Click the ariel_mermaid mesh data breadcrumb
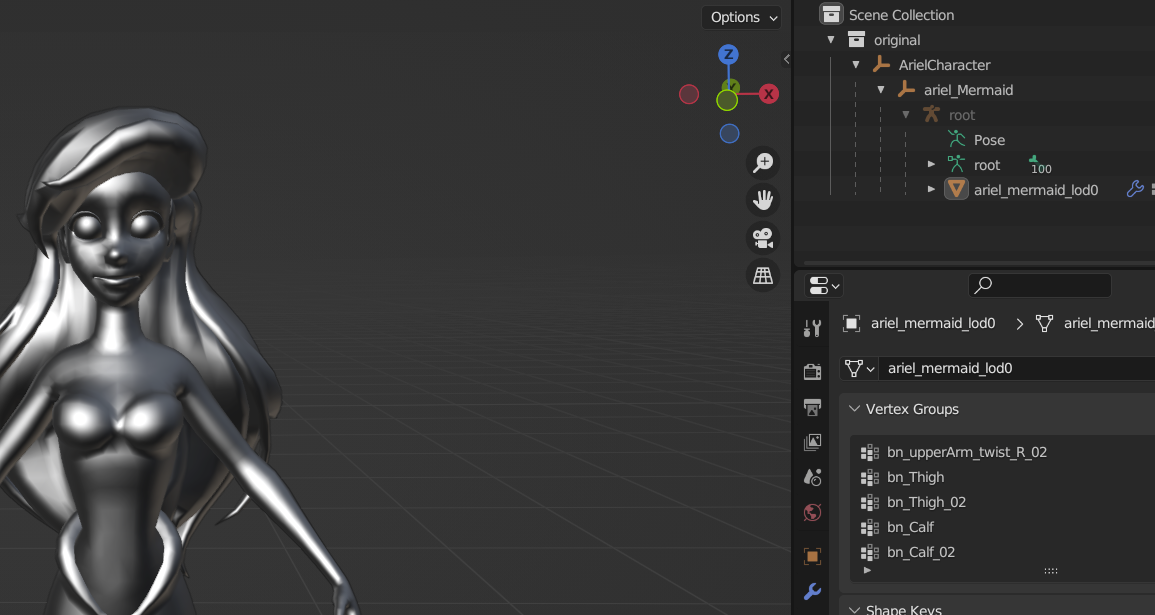 coord(1095,323)
